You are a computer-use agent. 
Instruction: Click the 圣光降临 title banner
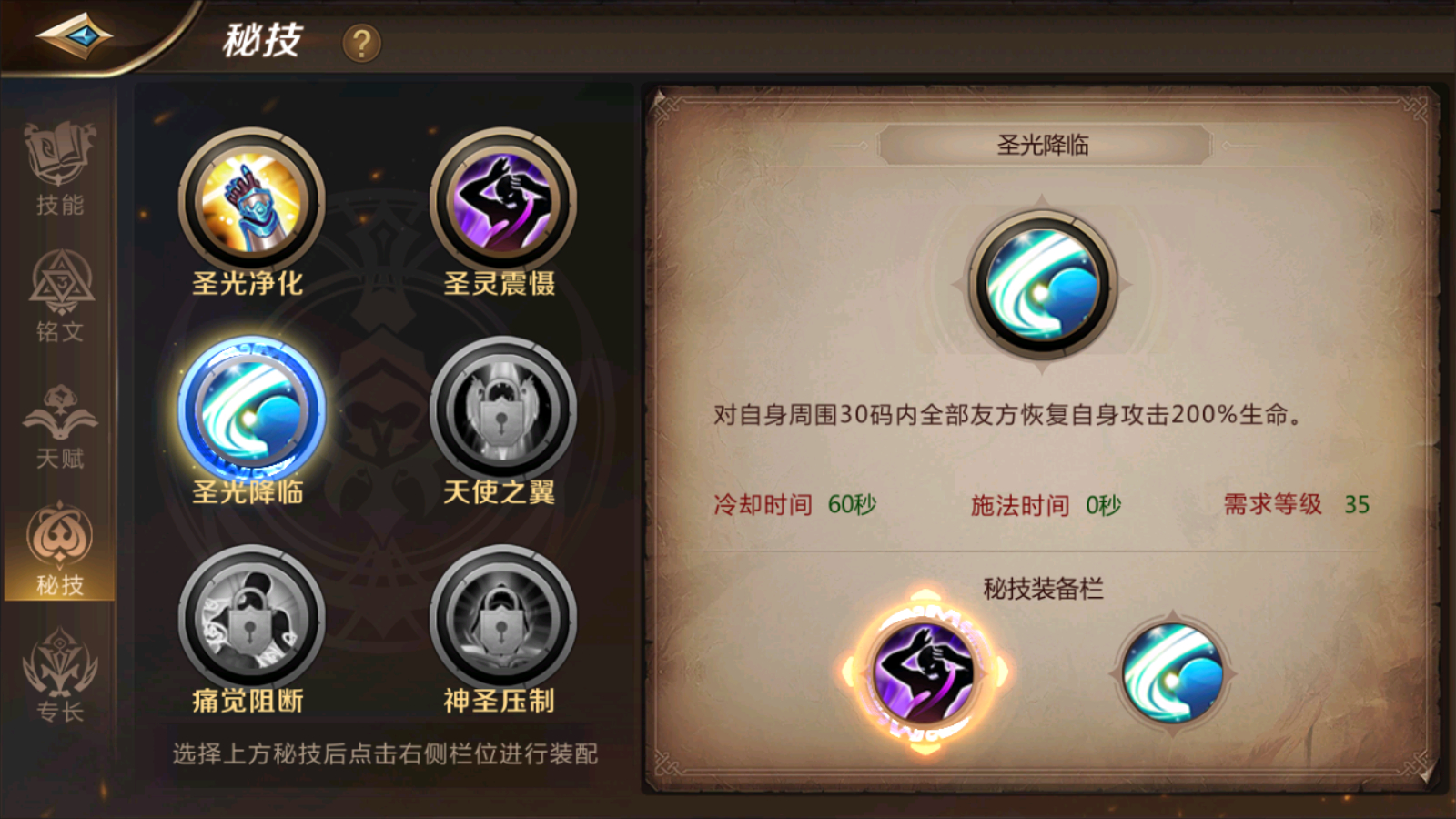click(1044, 145)
